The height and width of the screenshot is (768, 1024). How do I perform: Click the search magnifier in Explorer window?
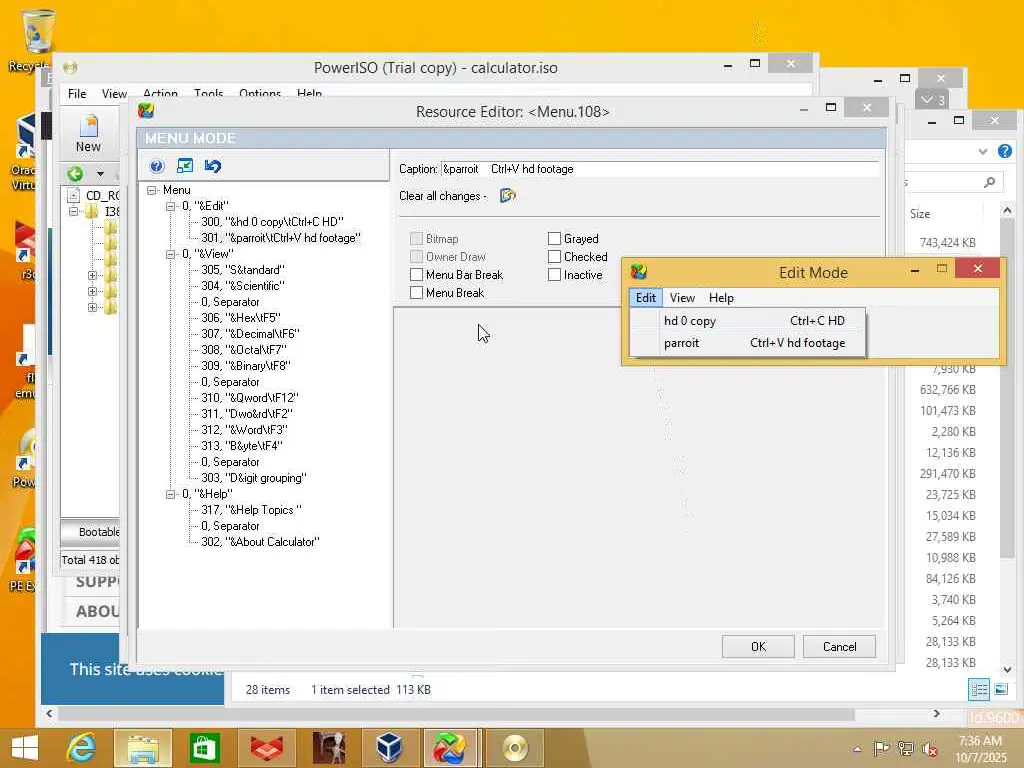(989, 182)
